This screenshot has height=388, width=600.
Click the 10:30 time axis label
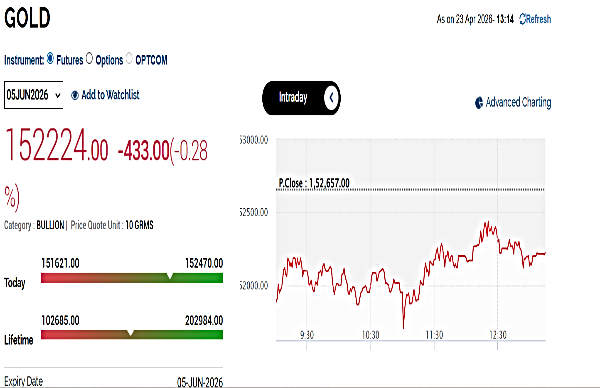pyautogui.click(x=370, y=335)
